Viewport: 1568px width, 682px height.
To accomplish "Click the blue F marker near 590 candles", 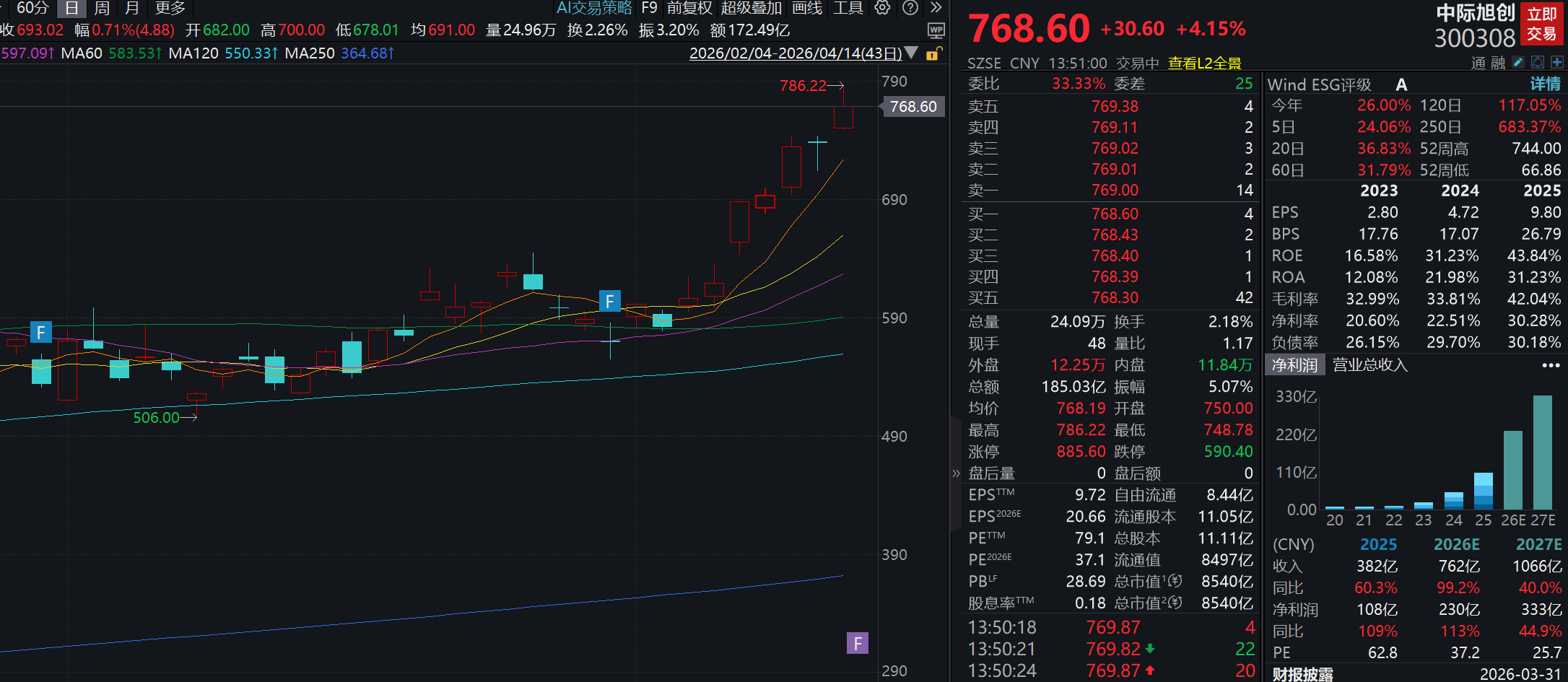I will pyautogui.click(x=609, y=301).
